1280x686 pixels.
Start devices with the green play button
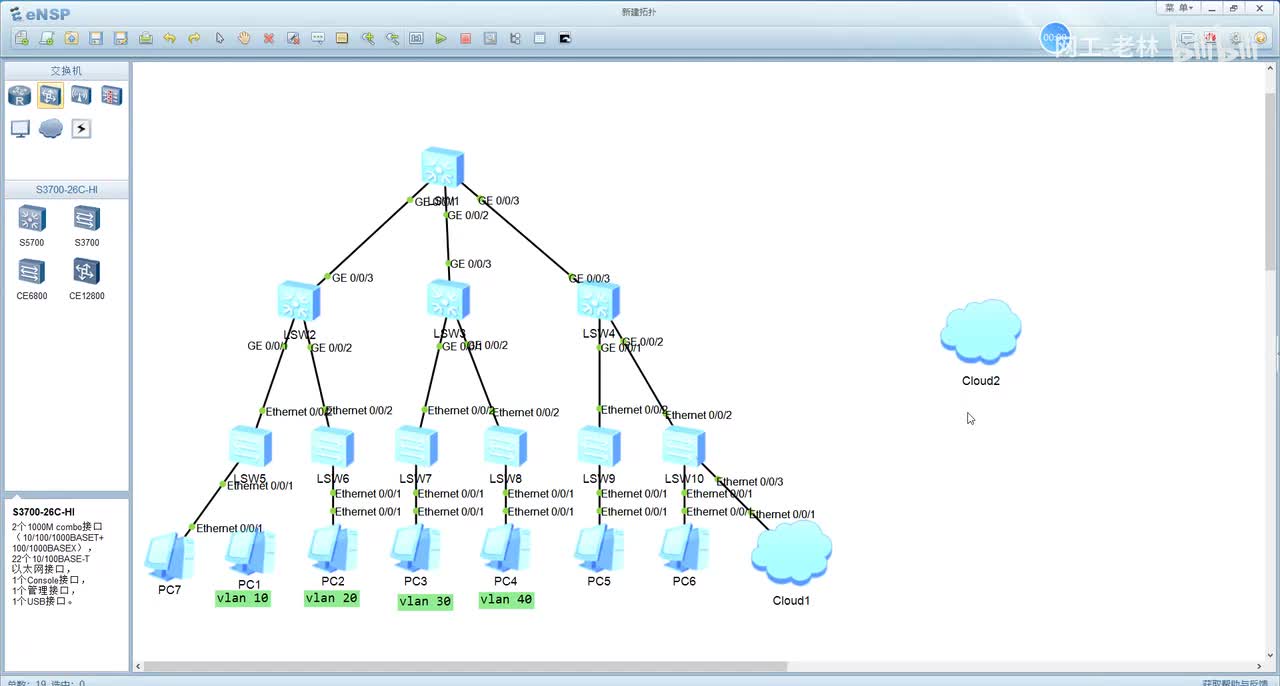(x=441, y=38)
